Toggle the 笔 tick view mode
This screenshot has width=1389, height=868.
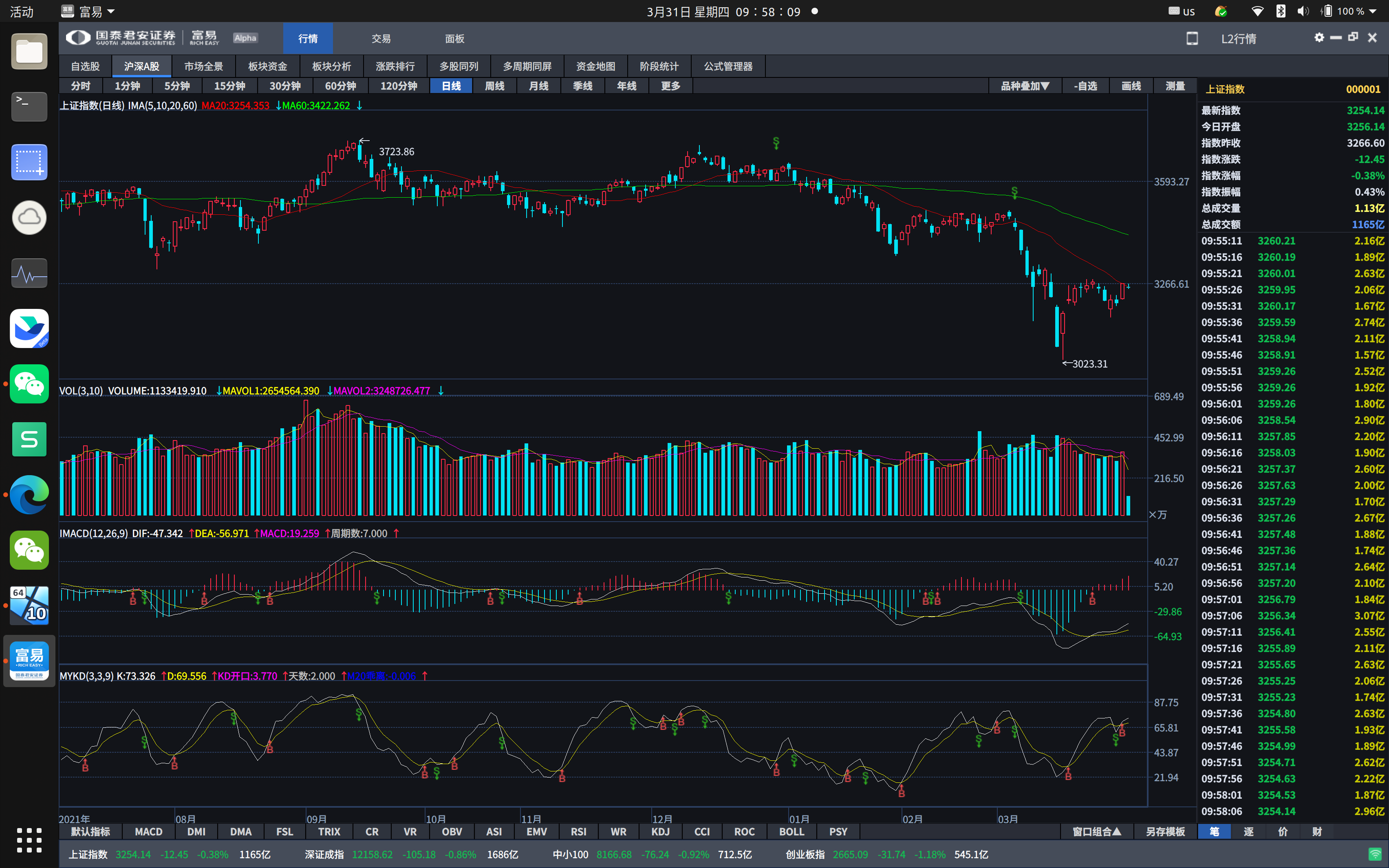click(1215, 831)
